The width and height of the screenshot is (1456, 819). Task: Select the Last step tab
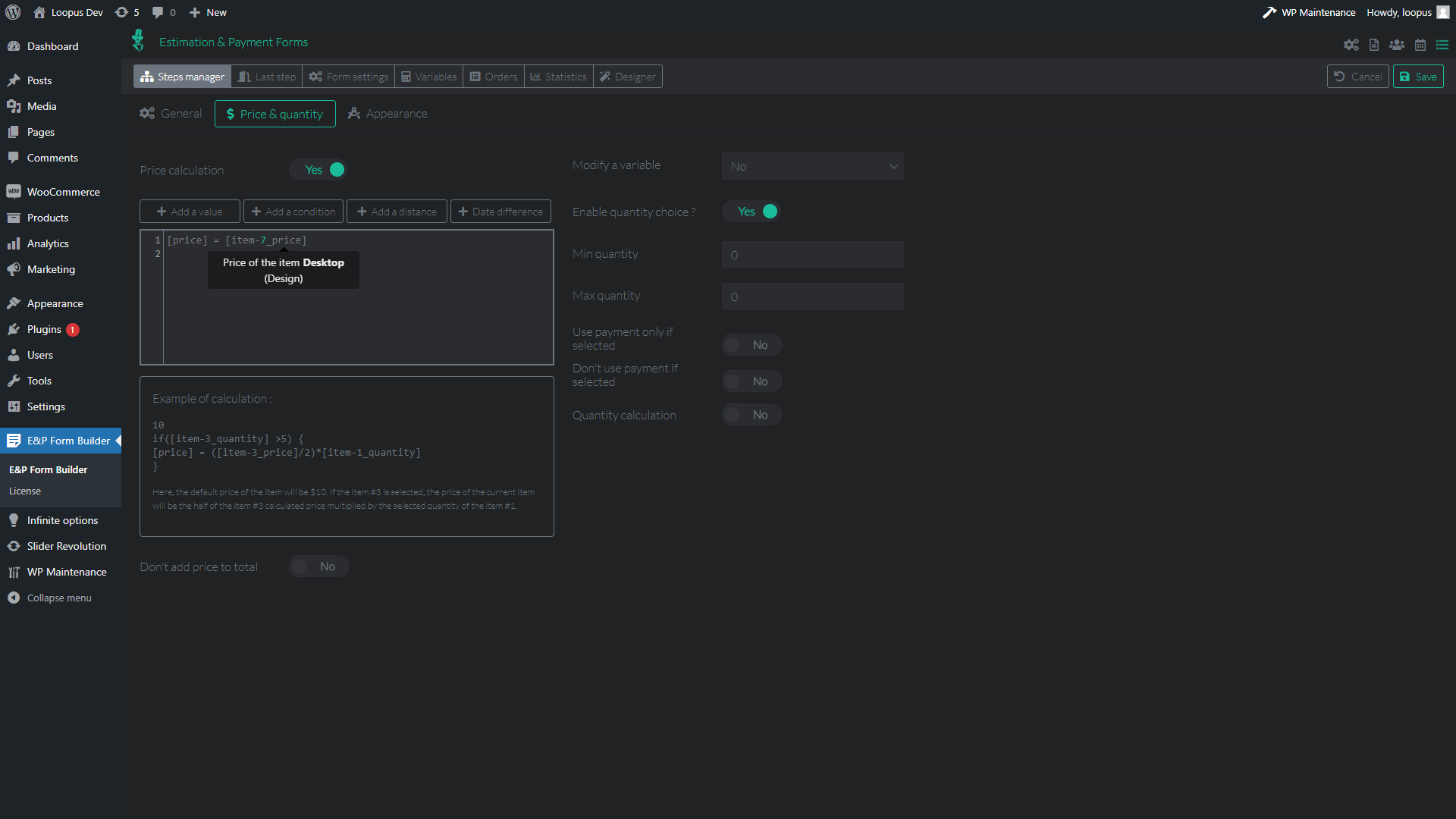(265, 76)
